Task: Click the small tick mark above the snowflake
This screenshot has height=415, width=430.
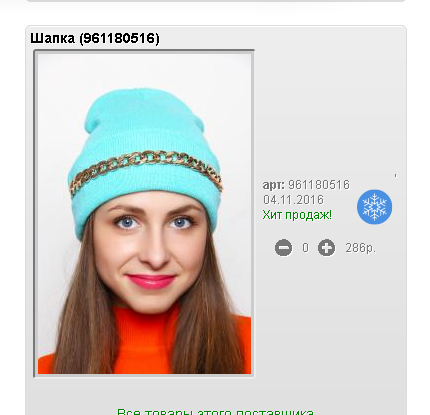Action: [x=396, y=175]
